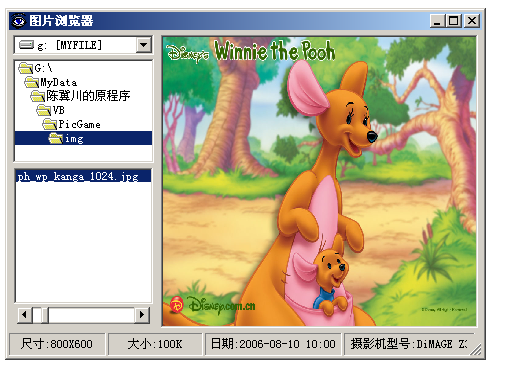The width and height of the screenshot is (507, 375).
Task: Open the drive selection dropdown arrow
Action: (144, 45)
